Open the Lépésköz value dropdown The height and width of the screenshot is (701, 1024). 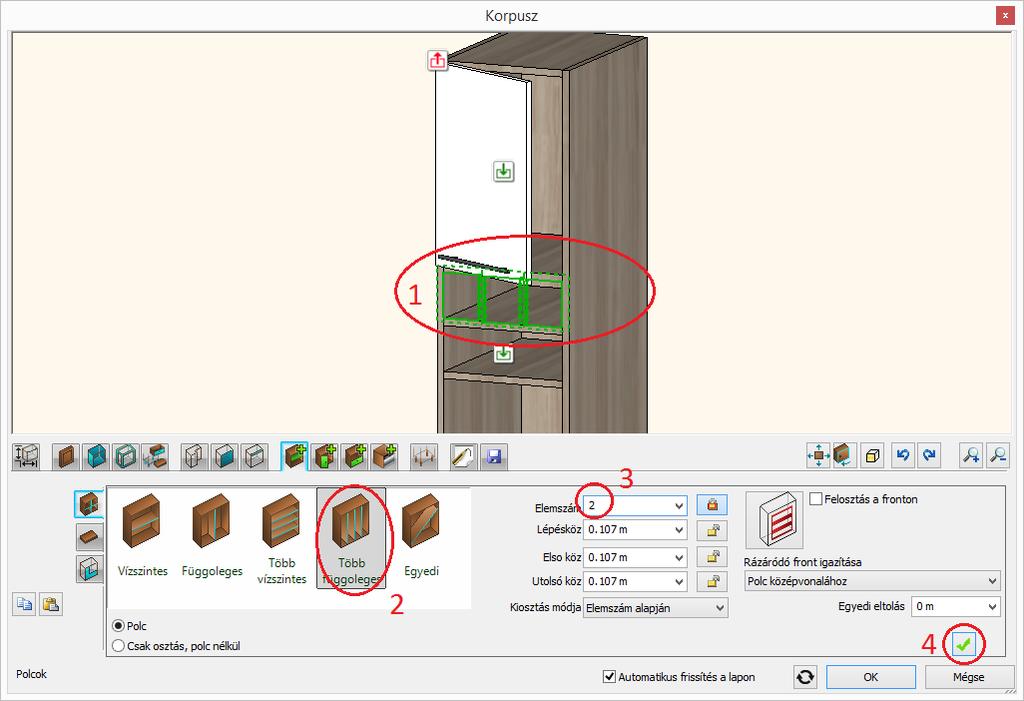[x=679, y=530]
